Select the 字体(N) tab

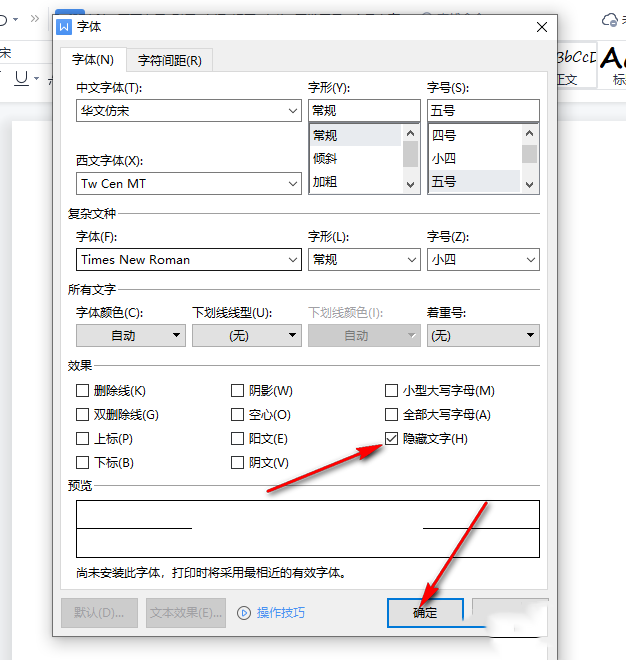tap(94, 60)
